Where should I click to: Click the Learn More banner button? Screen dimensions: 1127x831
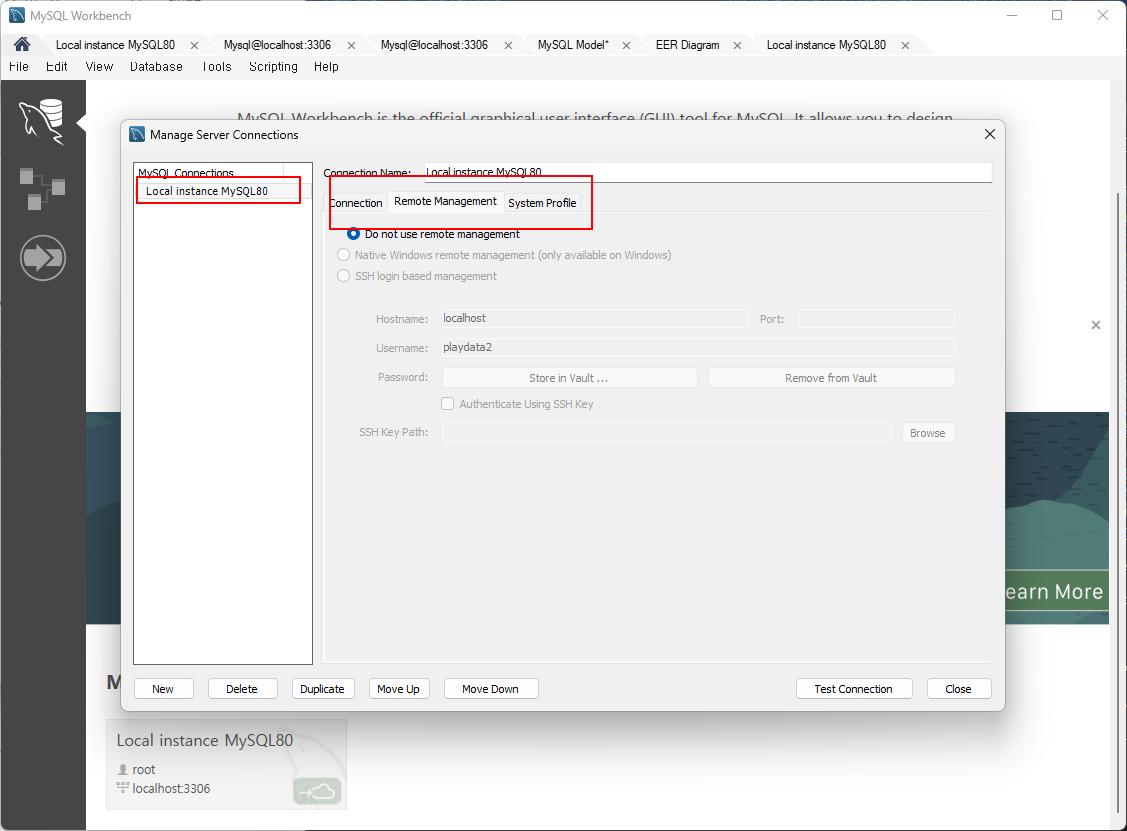(x=1057, y=592)
